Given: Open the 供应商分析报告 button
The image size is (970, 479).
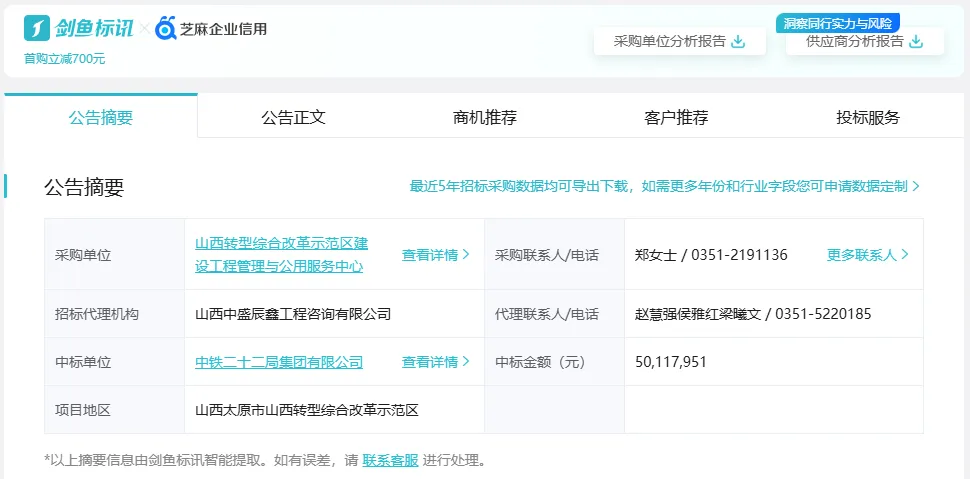Looking at the screenshot, I should click(854, 42).
